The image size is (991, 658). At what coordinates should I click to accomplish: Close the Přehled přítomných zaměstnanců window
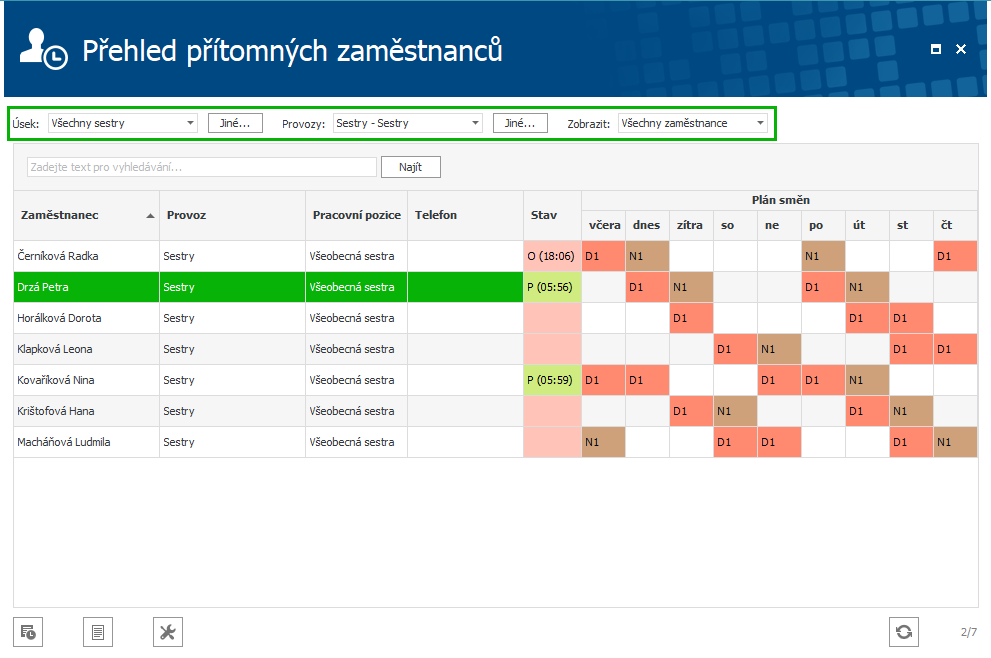[x=961, y=49]
